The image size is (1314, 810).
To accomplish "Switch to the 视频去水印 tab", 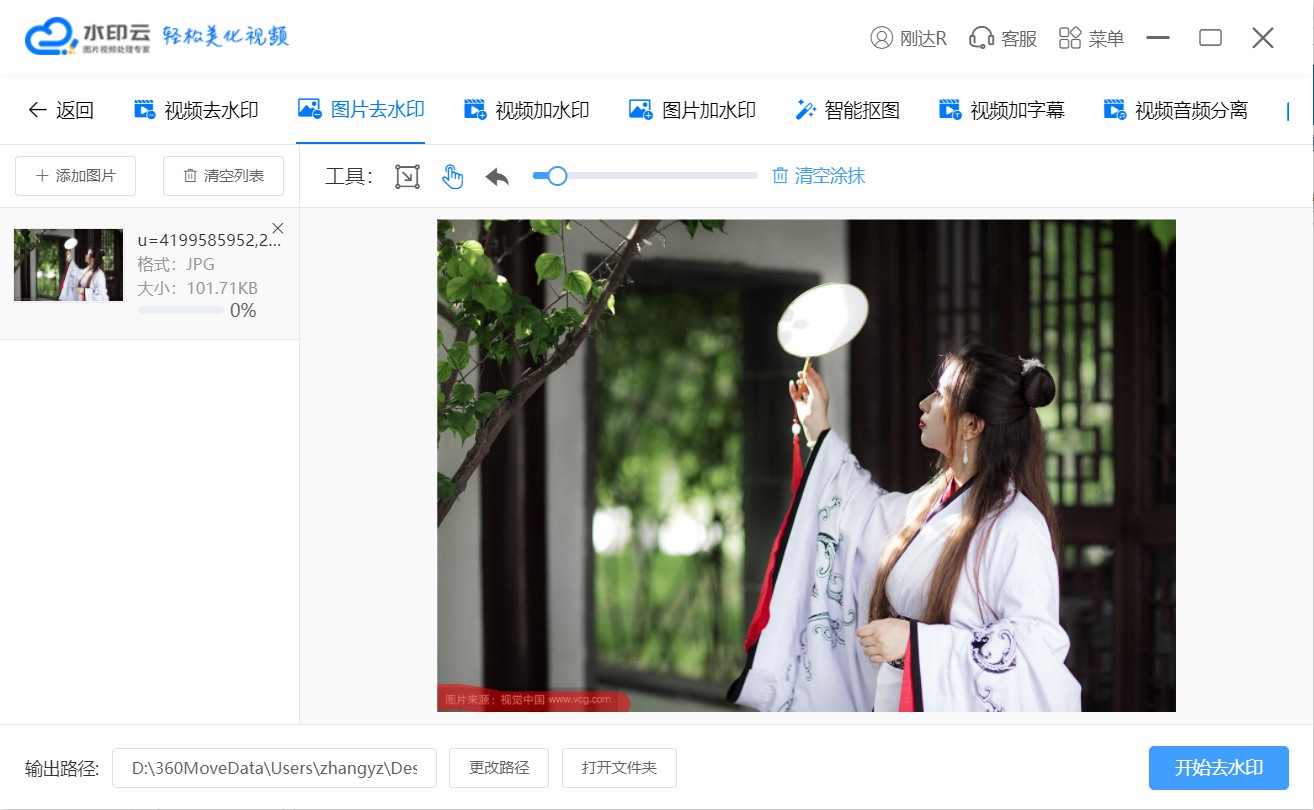I will [x=197, y=110].
